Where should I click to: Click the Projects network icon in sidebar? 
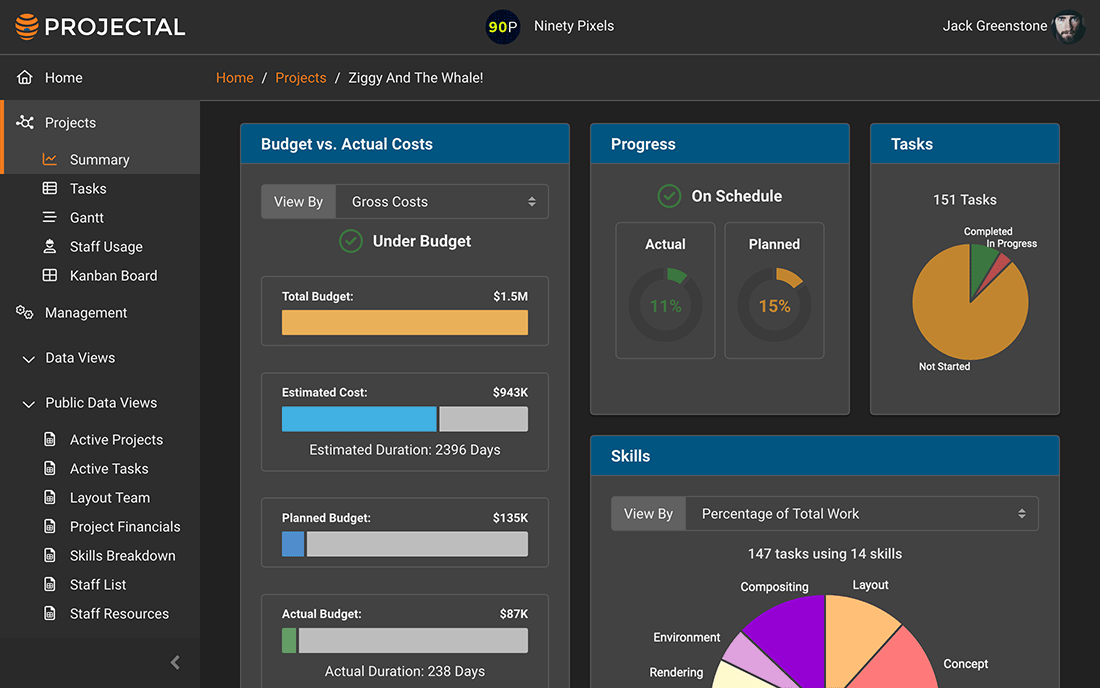[x=25, y=122]
